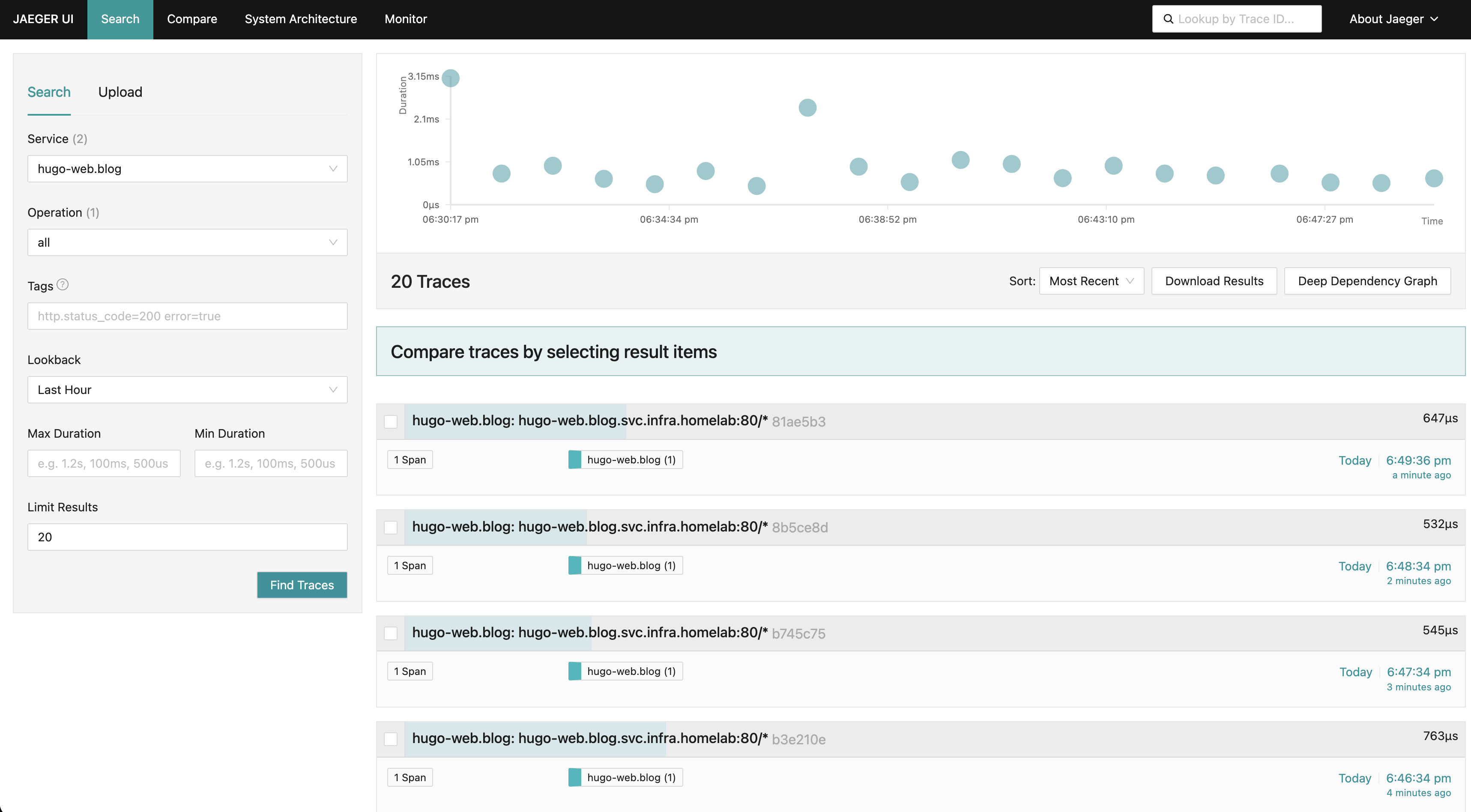This screenshot has height=812, width=1471.
Task: Open the Lookback Last Hour dropdown
Action: pyautogui.click(x=187, y=390)
